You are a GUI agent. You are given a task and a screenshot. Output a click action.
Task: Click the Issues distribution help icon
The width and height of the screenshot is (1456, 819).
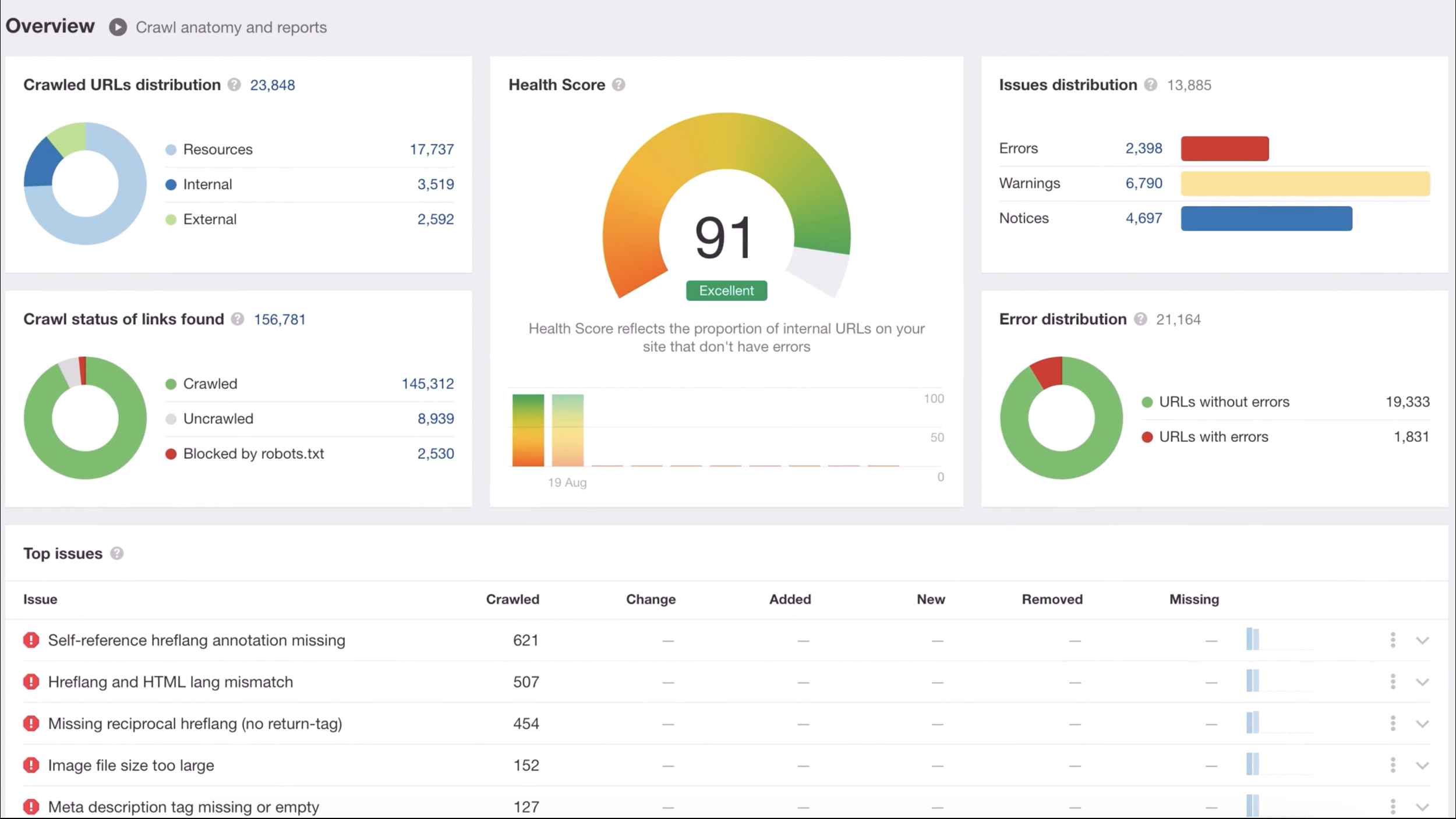[1151, 85]
